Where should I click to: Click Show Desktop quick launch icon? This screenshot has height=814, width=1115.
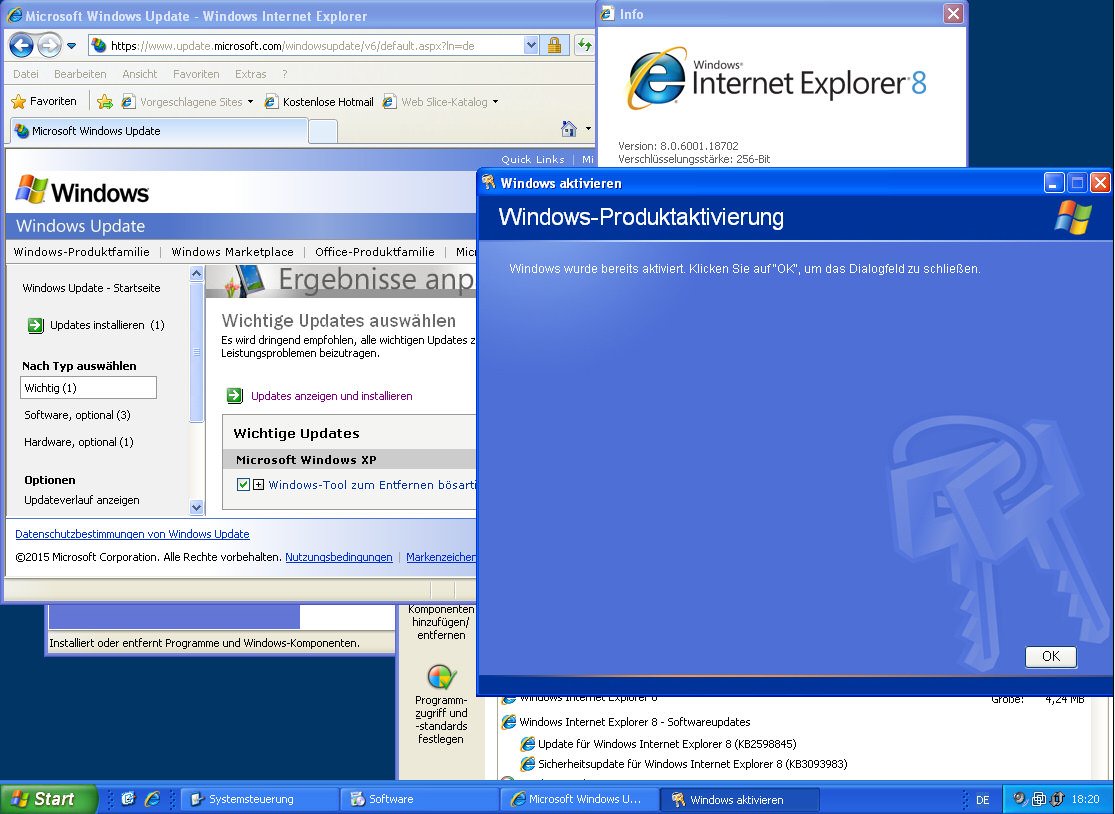coord(128,799)
